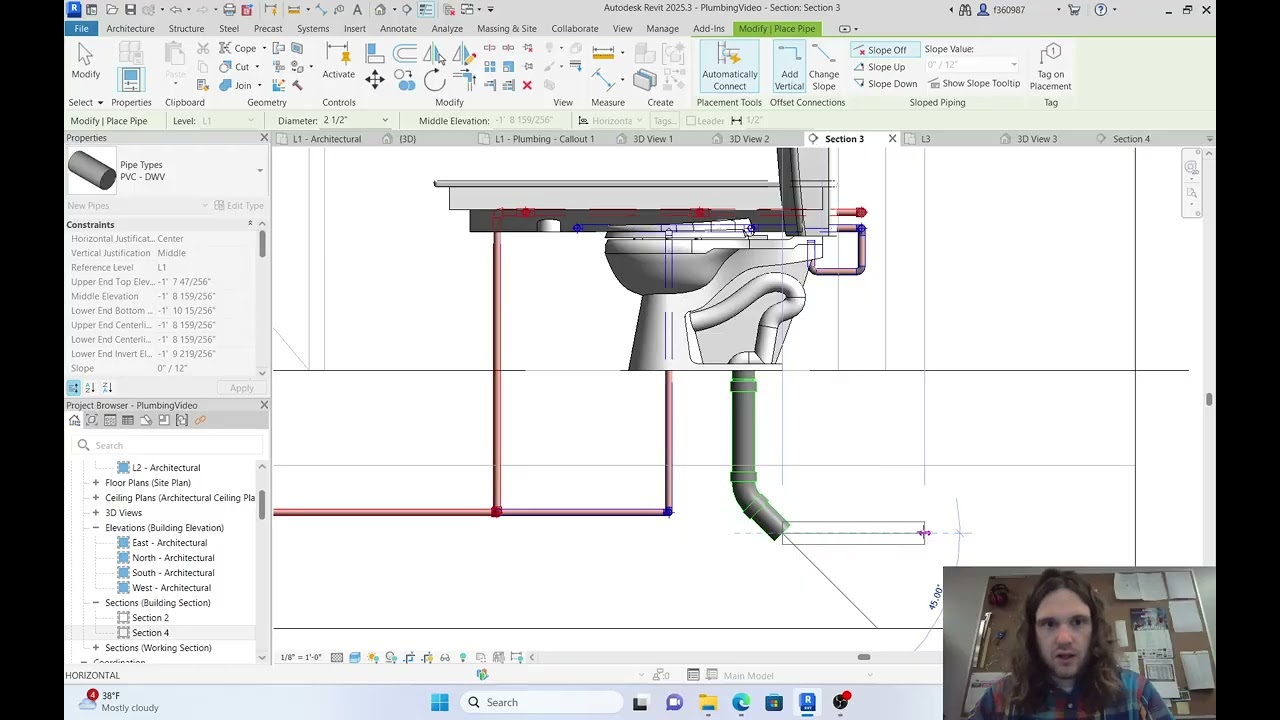Click the Project Browser home icon
This screenshot has width=1280, height=720.
(74, 420)
